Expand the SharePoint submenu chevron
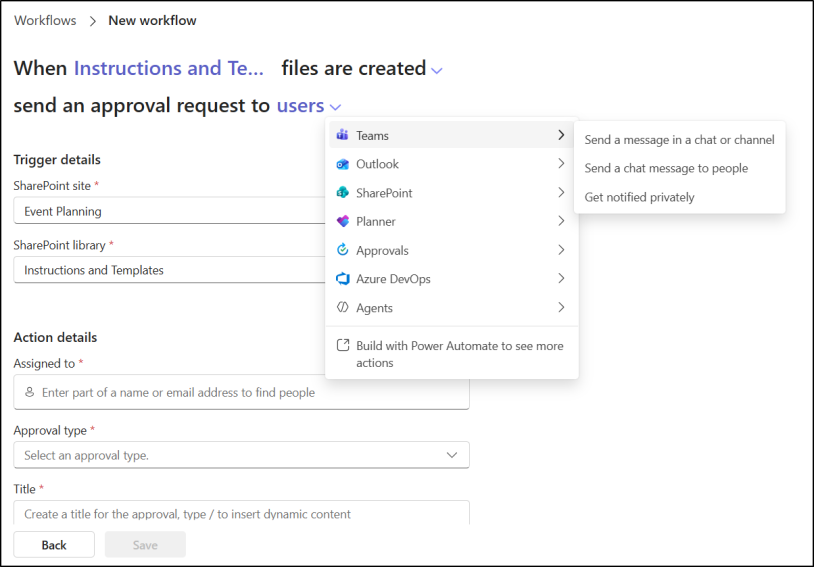The image size is (814, 567). [x=561, y=193]
